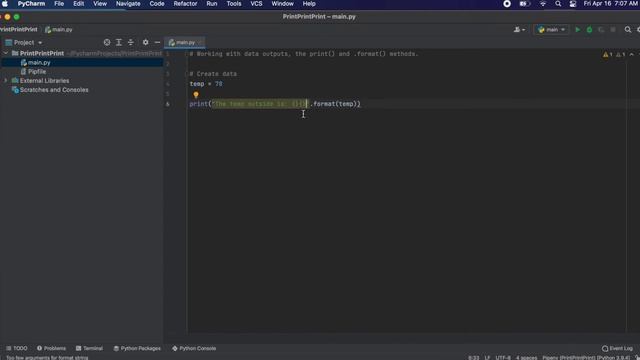Expand the inspection widget arrow
The image size is (640, 360).
(632, 54)
